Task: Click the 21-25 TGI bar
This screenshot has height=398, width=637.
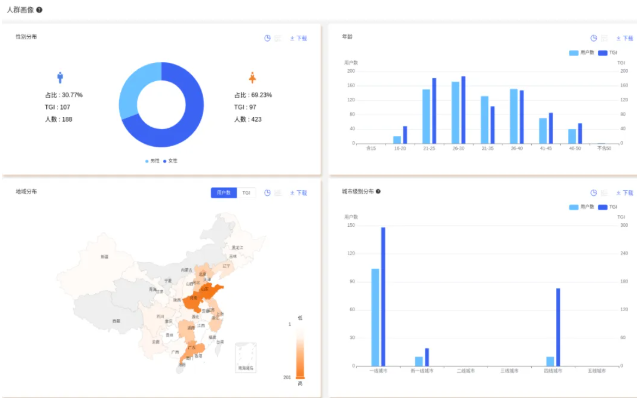Action: [434, 110]
